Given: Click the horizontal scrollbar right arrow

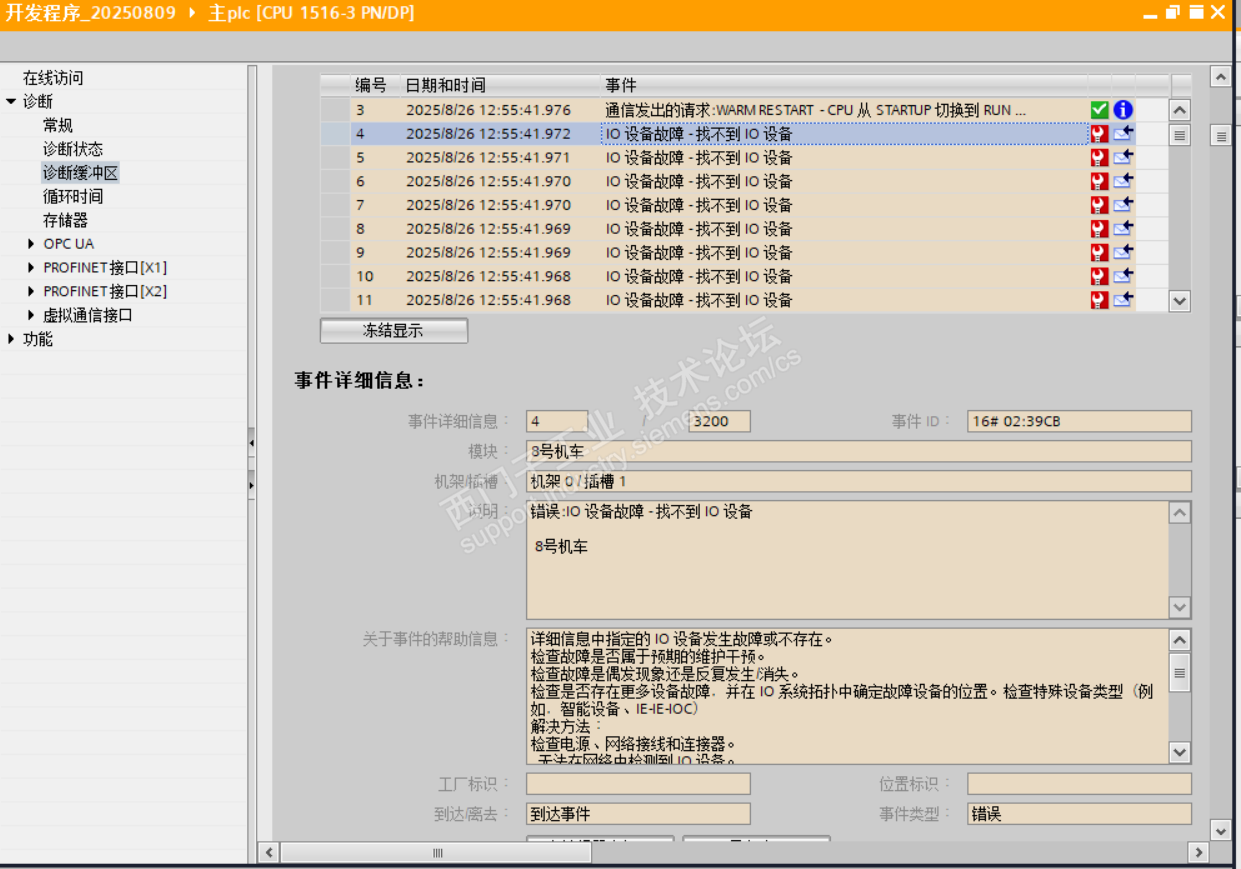Looking at the screenshot, I should click(1198, 853).
